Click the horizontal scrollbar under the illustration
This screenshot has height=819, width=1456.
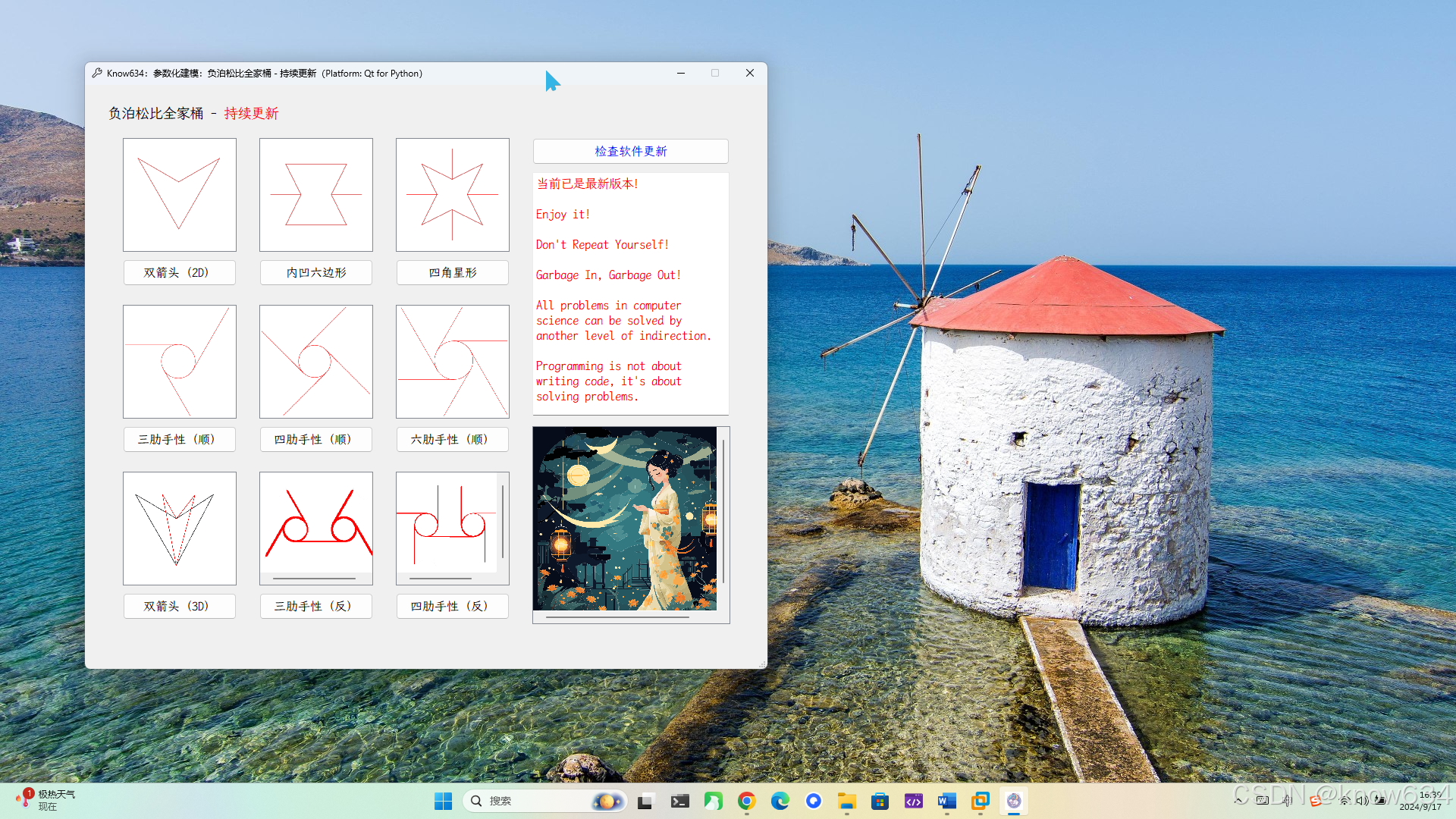coord(618,617)
